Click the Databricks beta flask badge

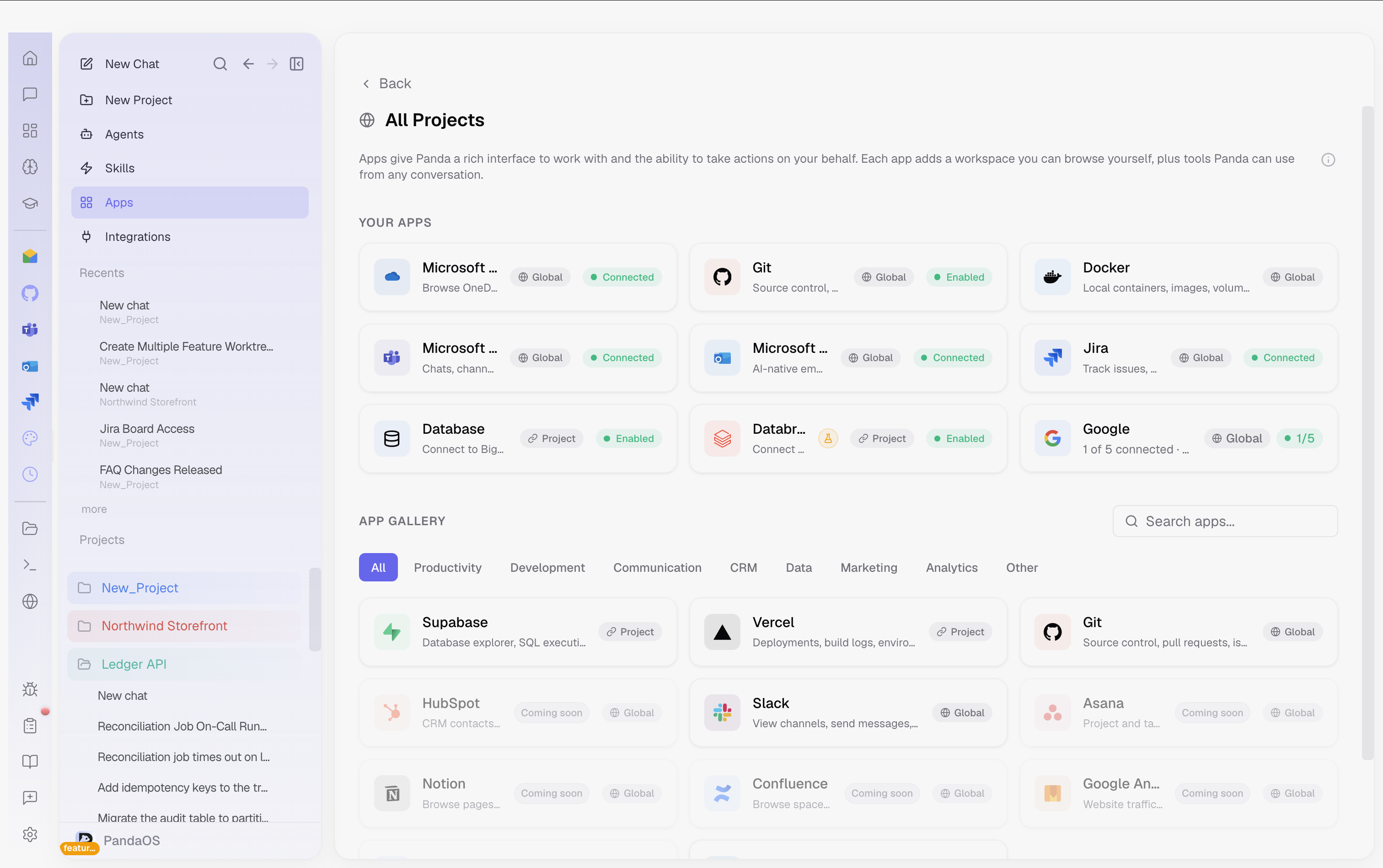[x=828, y=439]
